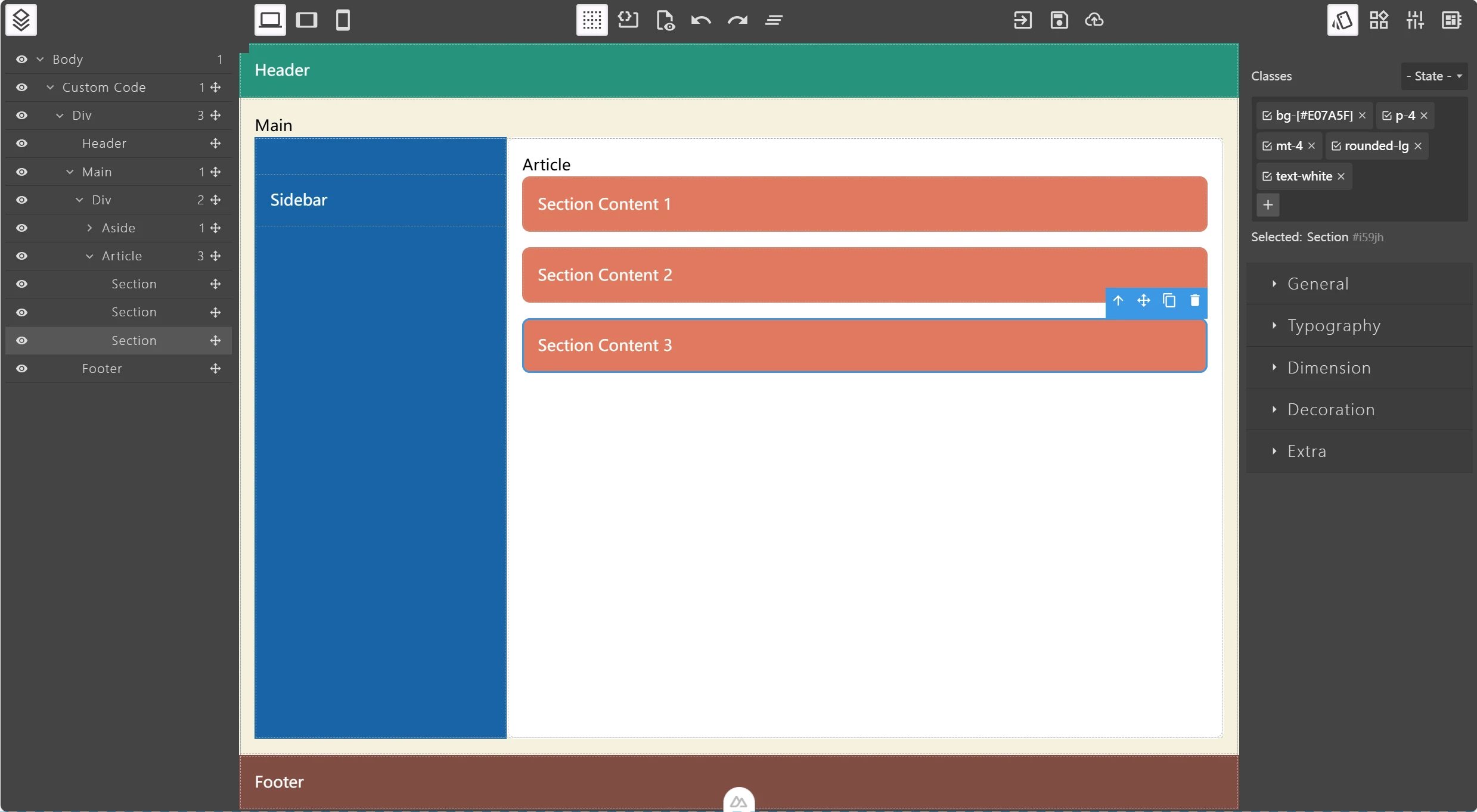Collapse the Article layer chevron
Image resolution: width=1477 pixels, height=812 pixels.
[x=89, y=256]
